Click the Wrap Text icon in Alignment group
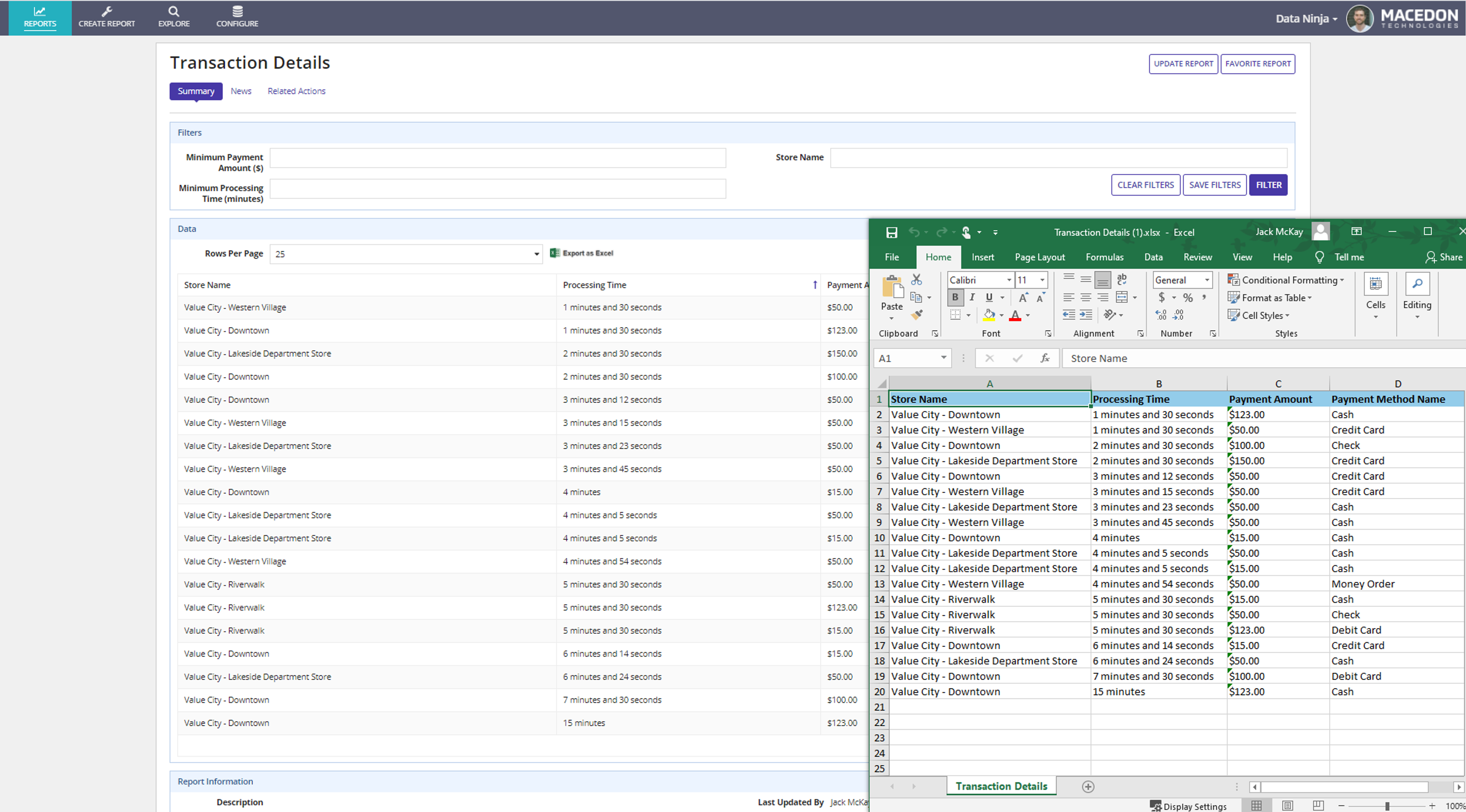The width and height of the screenshot is (1466, 812). pos(1122,279)
